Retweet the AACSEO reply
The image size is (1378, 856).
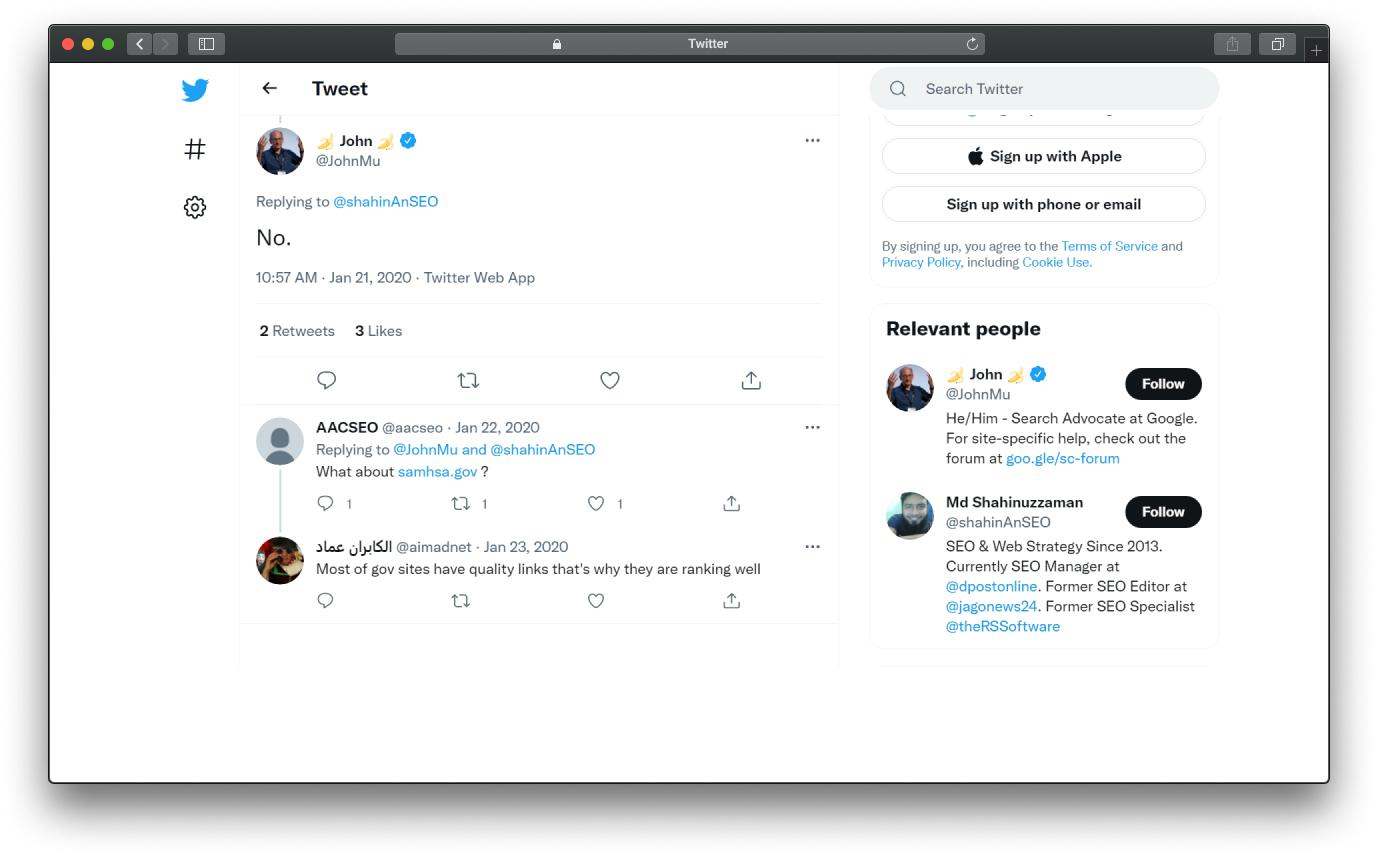click(461, 503)
